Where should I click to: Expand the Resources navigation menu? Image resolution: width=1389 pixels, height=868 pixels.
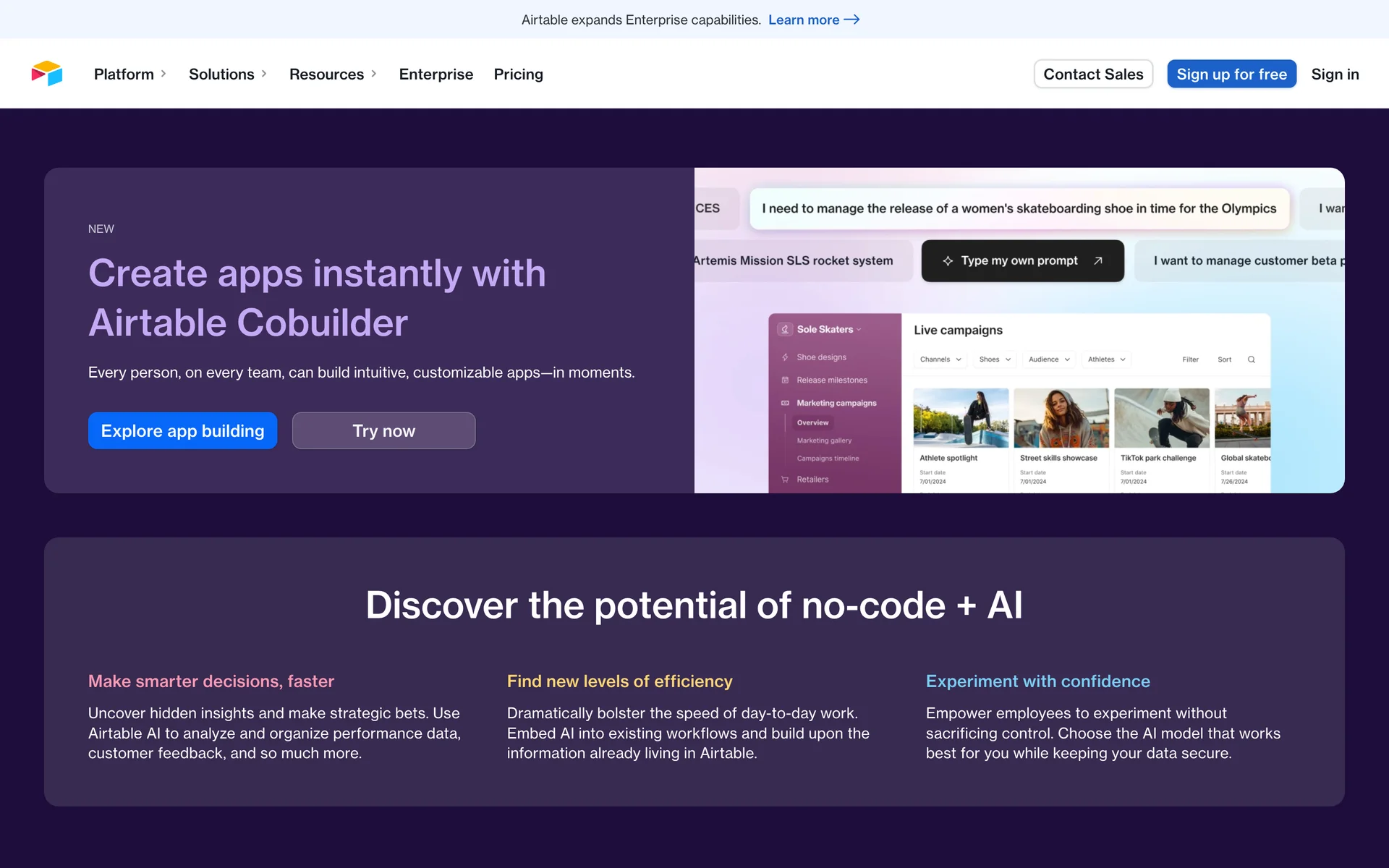[333, 75]
